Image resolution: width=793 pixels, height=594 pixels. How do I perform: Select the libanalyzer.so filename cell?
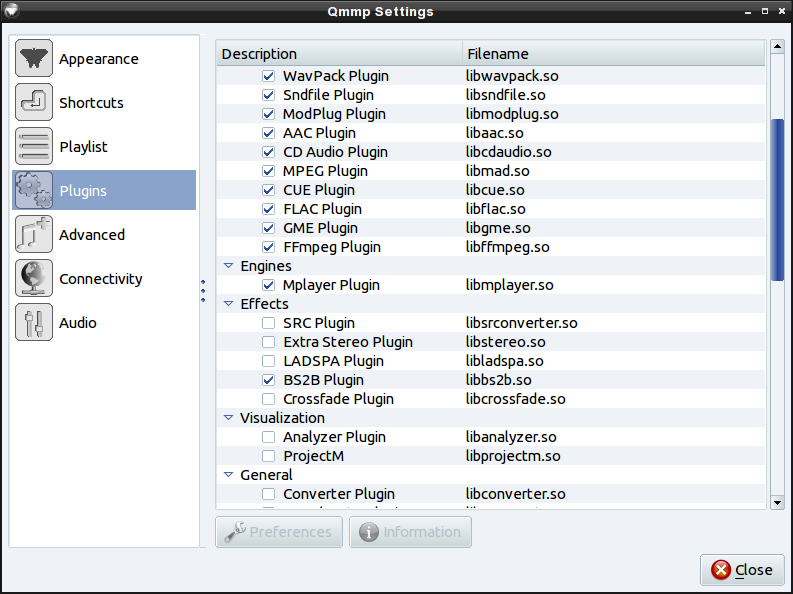tap(613, 437)
